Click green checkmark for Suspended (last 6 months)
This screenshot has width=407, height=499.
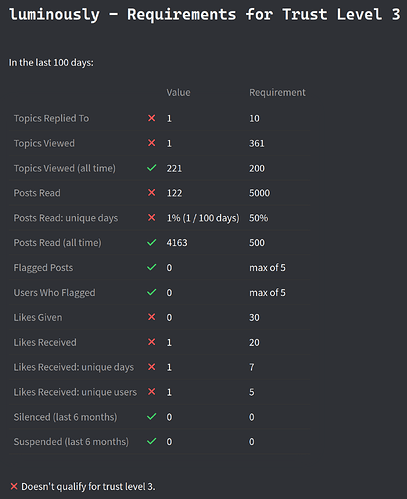(x=152, y=441)
